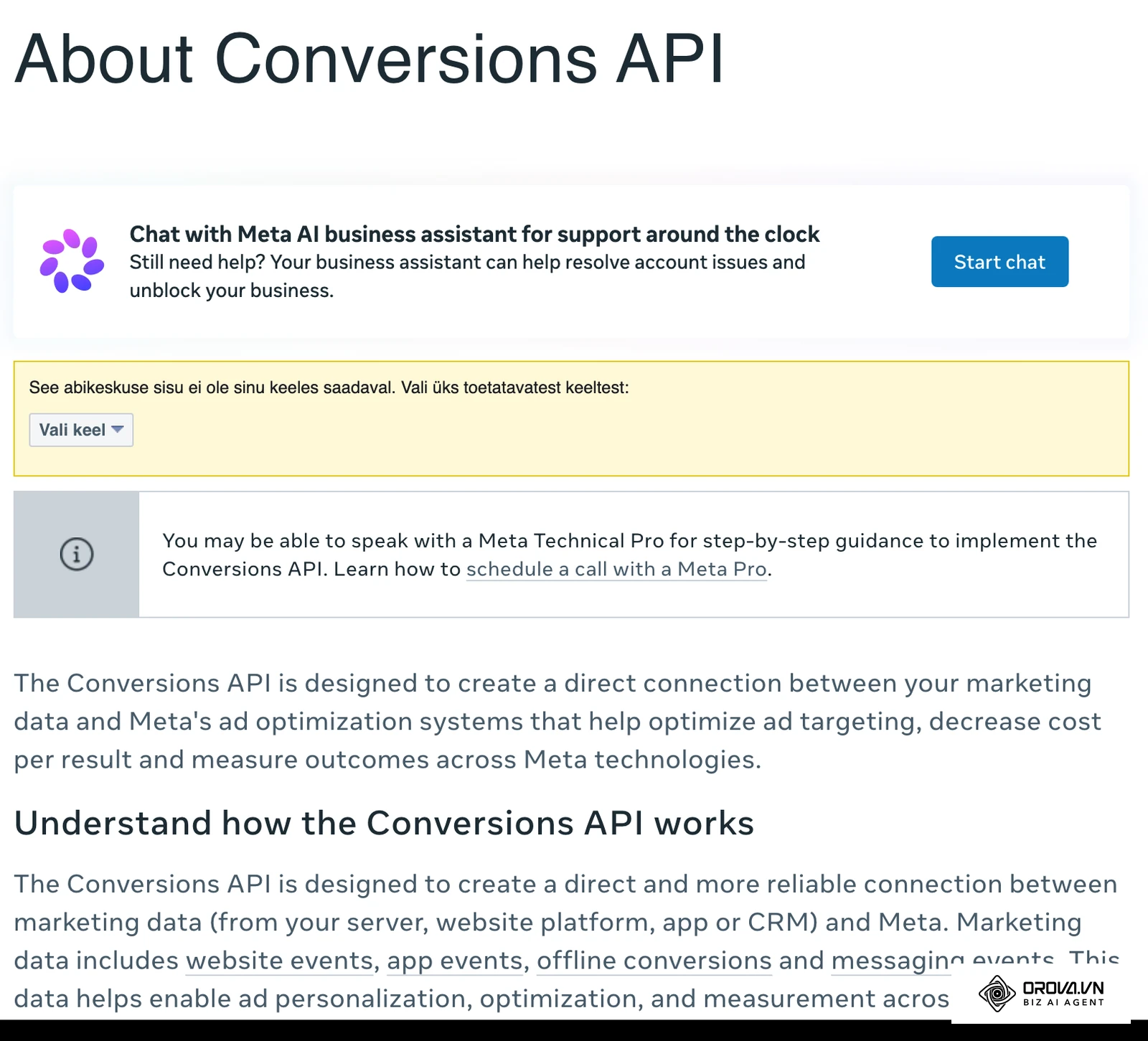This screenshot has width=1148, height=1041.
Task: Click the Meta Technical Pro guidance text
Action: tap(629, 555)
